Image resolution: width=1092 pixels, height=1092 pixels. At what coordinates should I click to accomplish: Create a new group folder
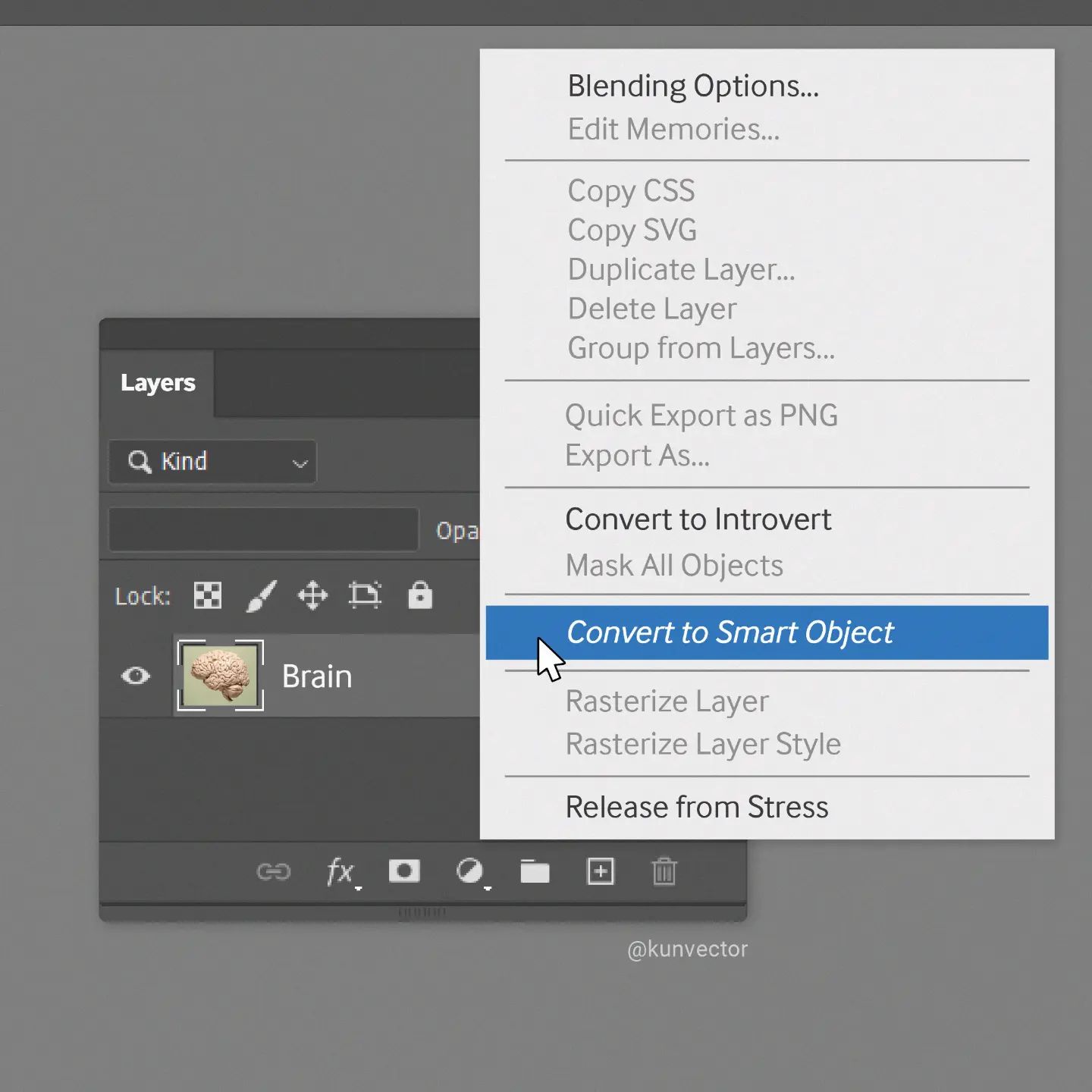point(535,871)
